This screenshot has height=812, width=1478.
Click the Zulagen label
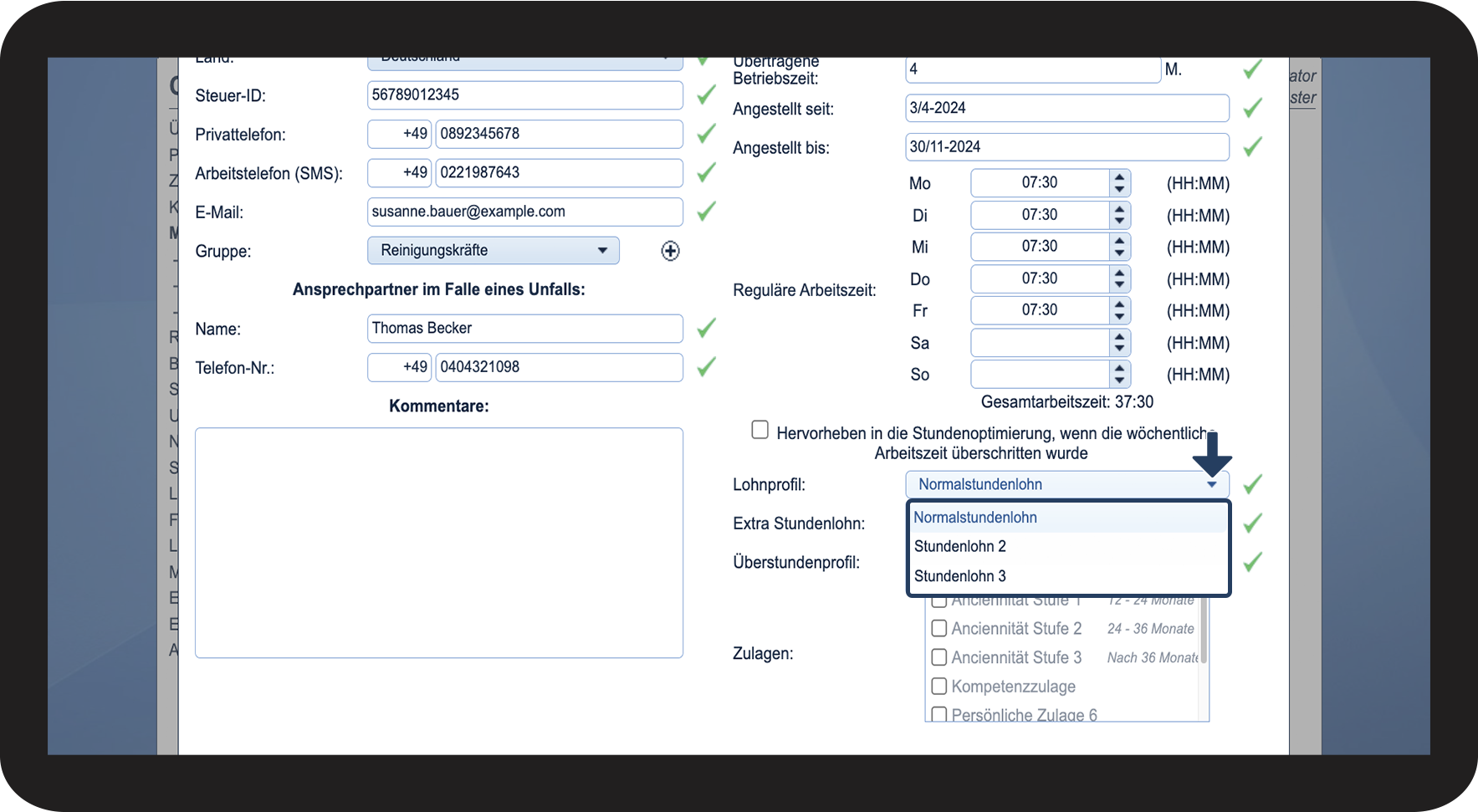point(763,654)
